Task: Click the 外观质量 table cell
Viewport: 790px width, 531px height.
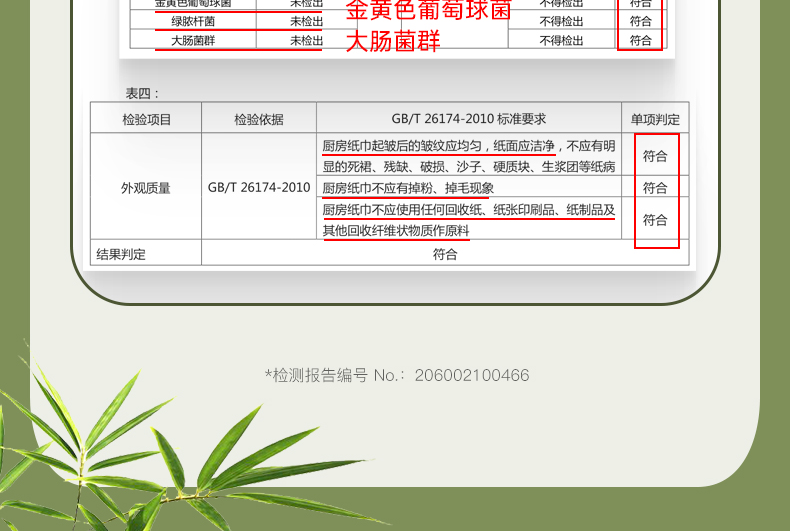Action: (x=146, y=187)
